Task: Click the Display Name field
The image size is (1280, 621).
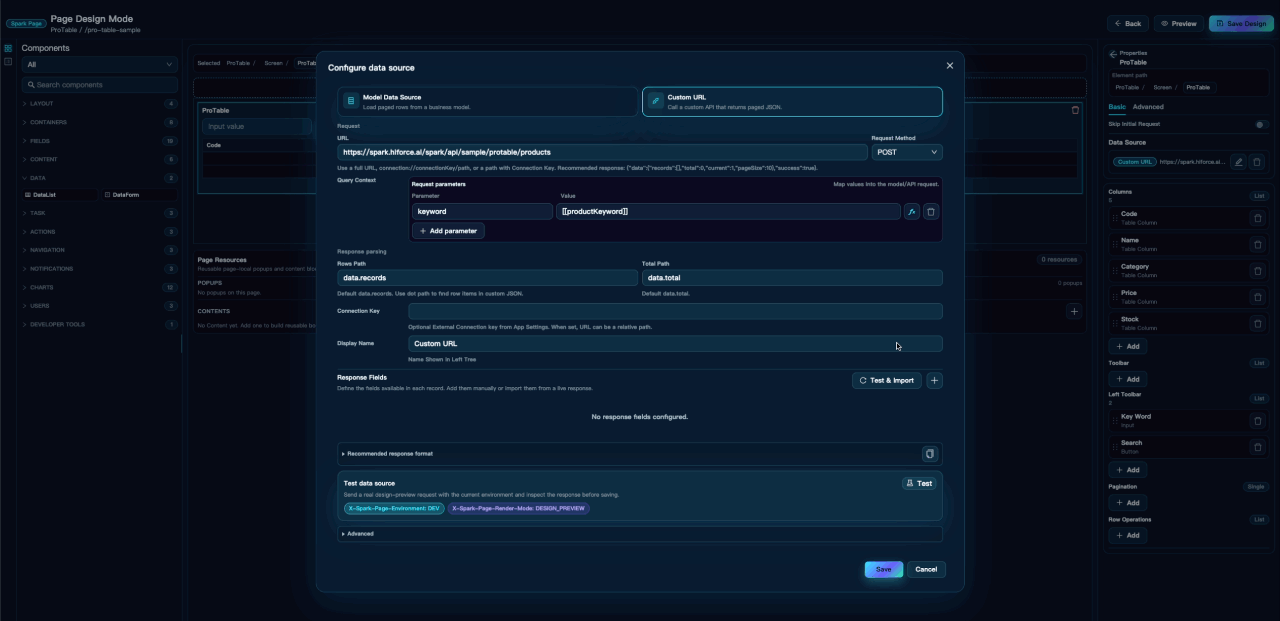Action: pos(675,343)
